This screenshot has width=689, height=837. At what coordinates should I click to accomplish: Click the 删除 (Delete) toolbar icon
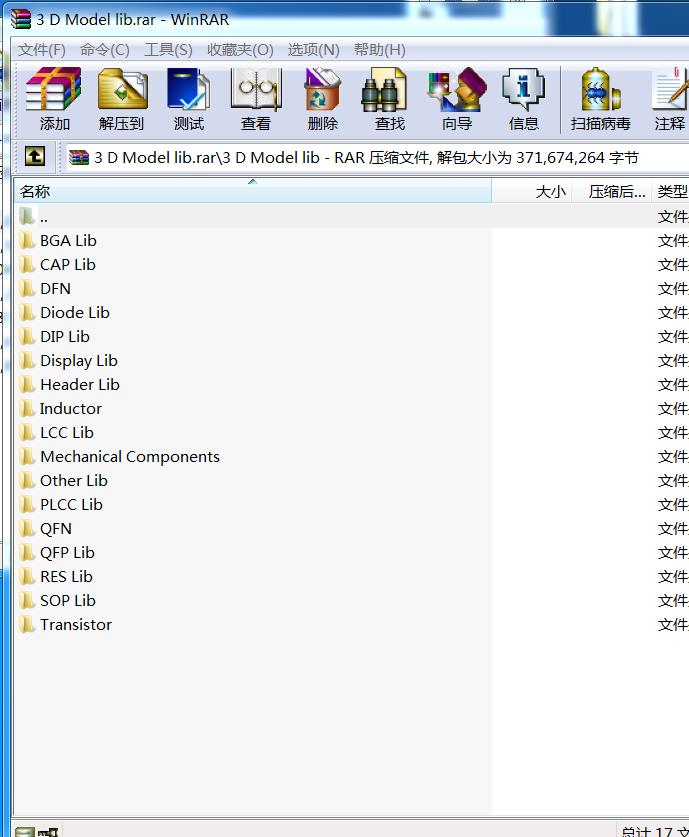322,99
